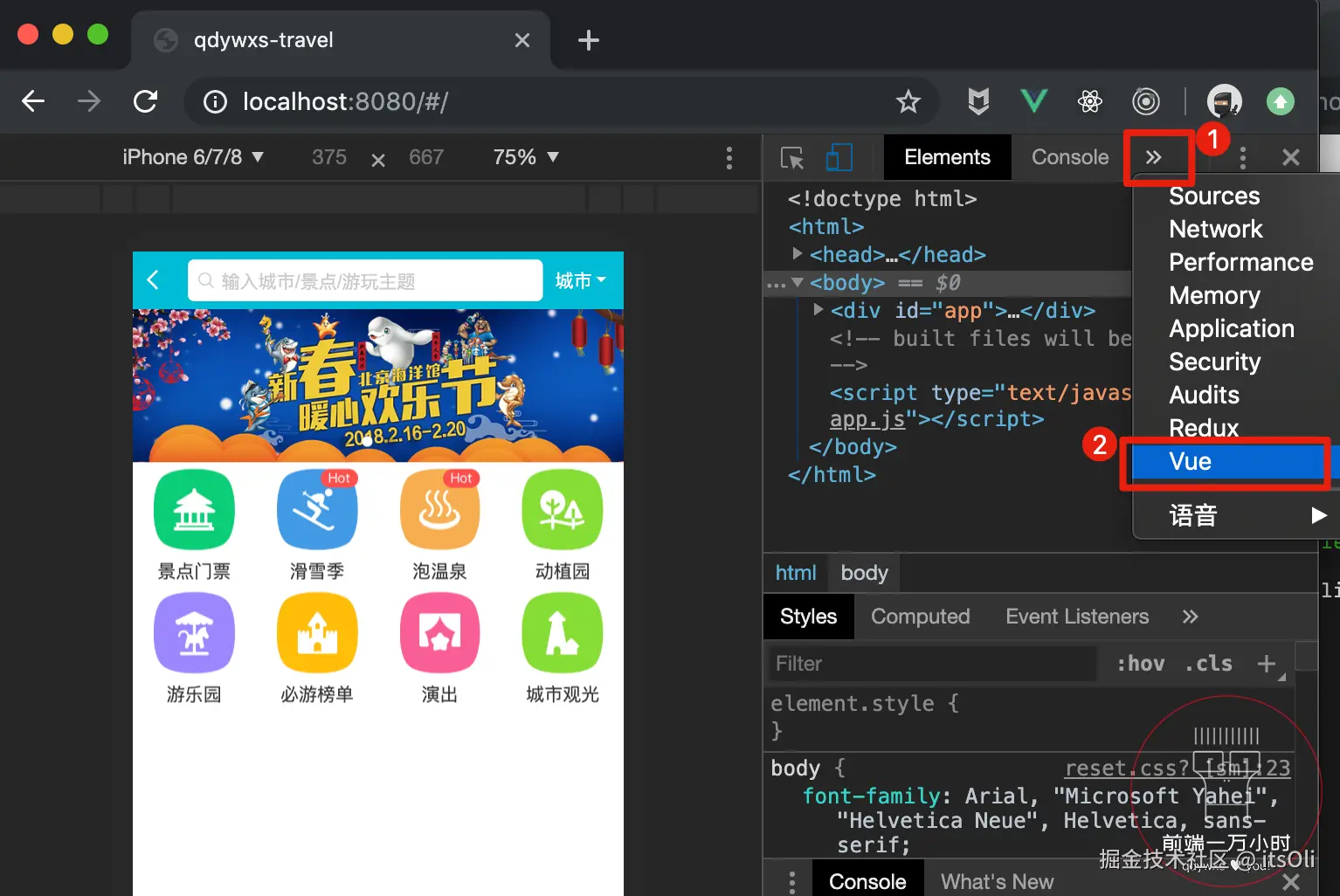Image resolution: width=1340 pixels, height=896 pixels.
Task: Click the styles Filter input
Action: click(x=931, y=664)
